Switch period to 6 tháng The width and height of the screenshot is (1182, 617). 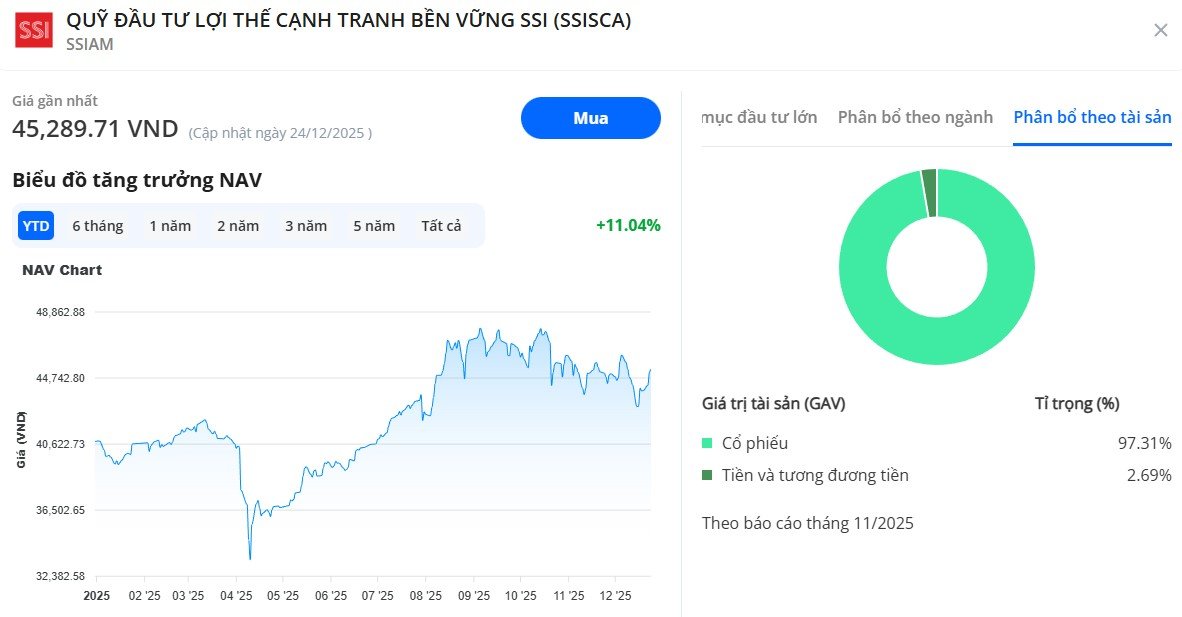97,225
